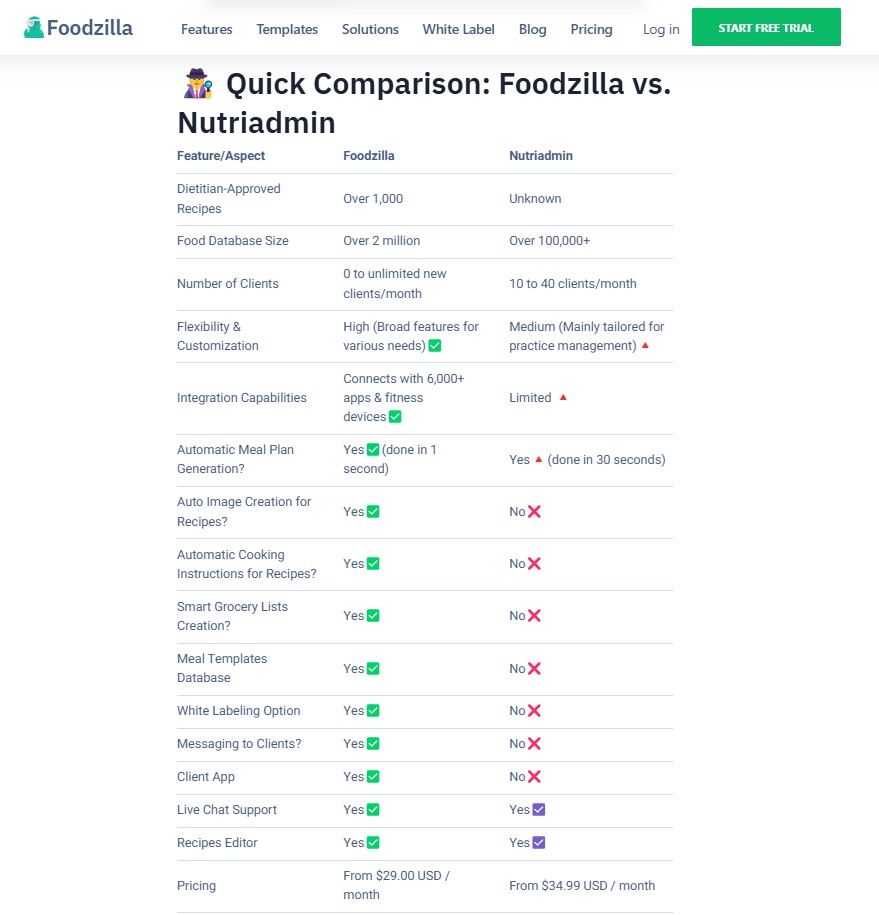The image size is (879, 915).
Task: Click the Start Free Trial button
Action: [x=766, y=28]
